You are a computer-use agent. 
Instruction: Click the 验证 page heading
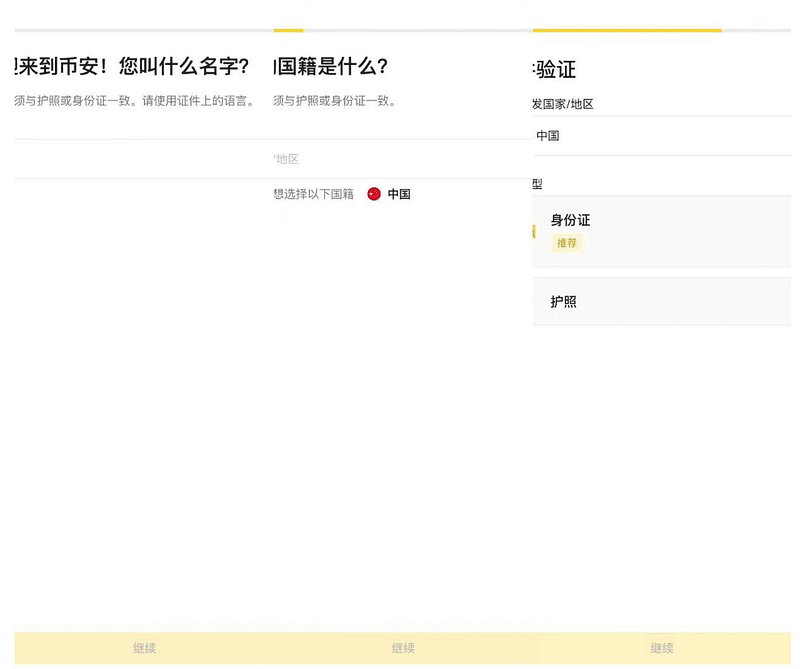click(x=555, y=69)
